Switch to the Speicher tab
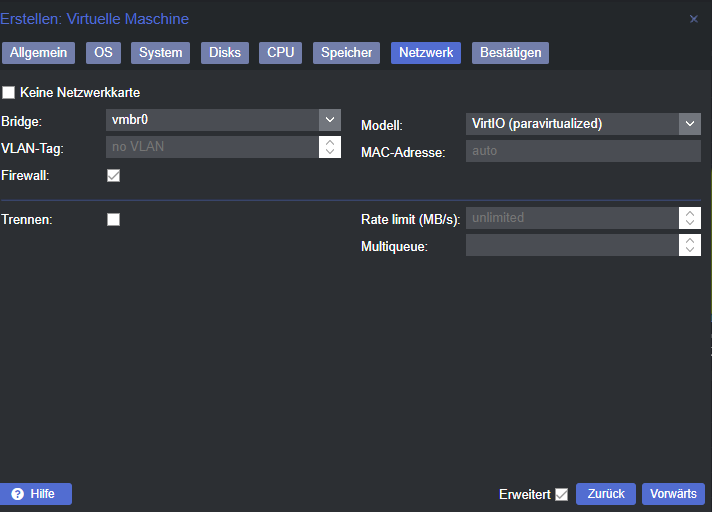Viewport: 712px width, 512px height. pos(346,53)
